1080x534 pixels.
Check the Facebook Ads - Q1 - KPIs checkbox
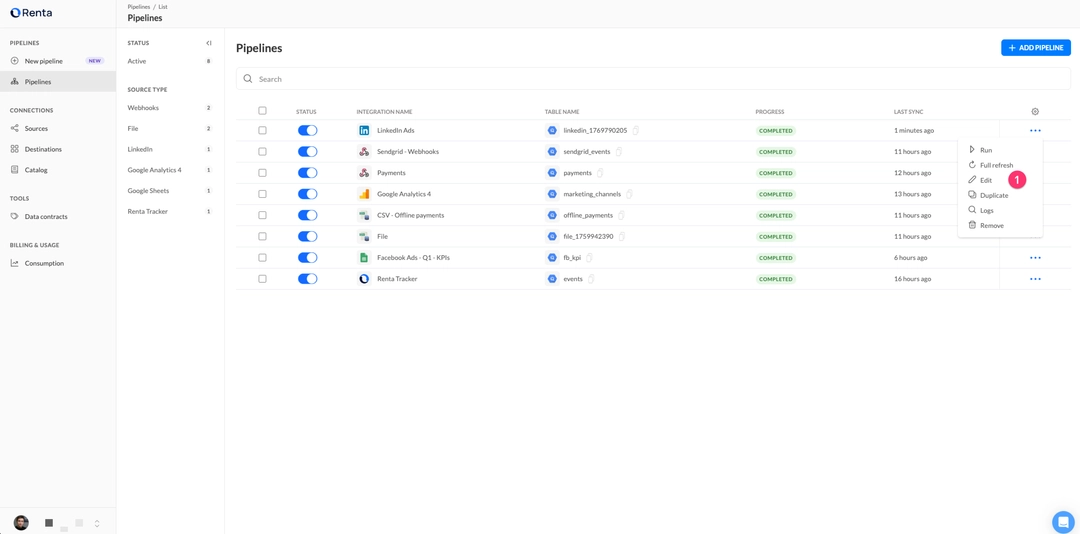pyautogui.click(x=262, y=258)
